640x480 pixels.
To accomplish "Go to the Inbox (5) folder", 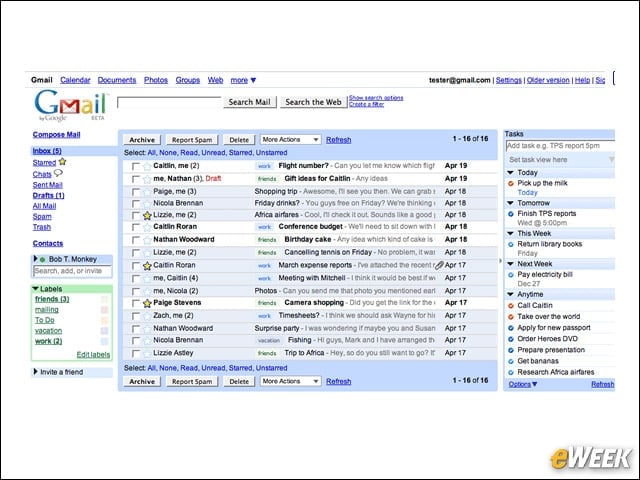I will [47, 151].
